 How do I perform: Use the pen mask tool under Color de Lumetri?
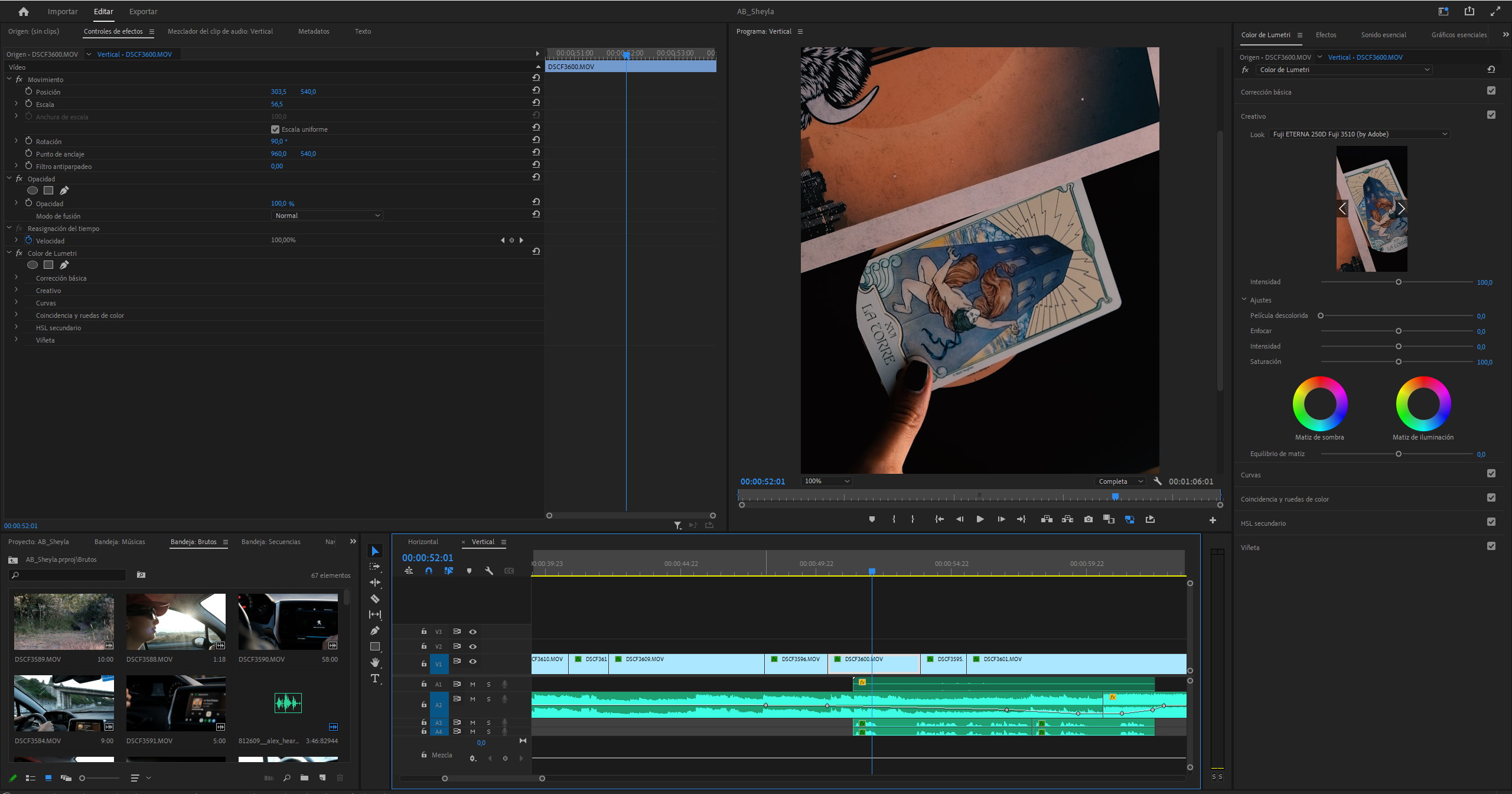(64, 265)
